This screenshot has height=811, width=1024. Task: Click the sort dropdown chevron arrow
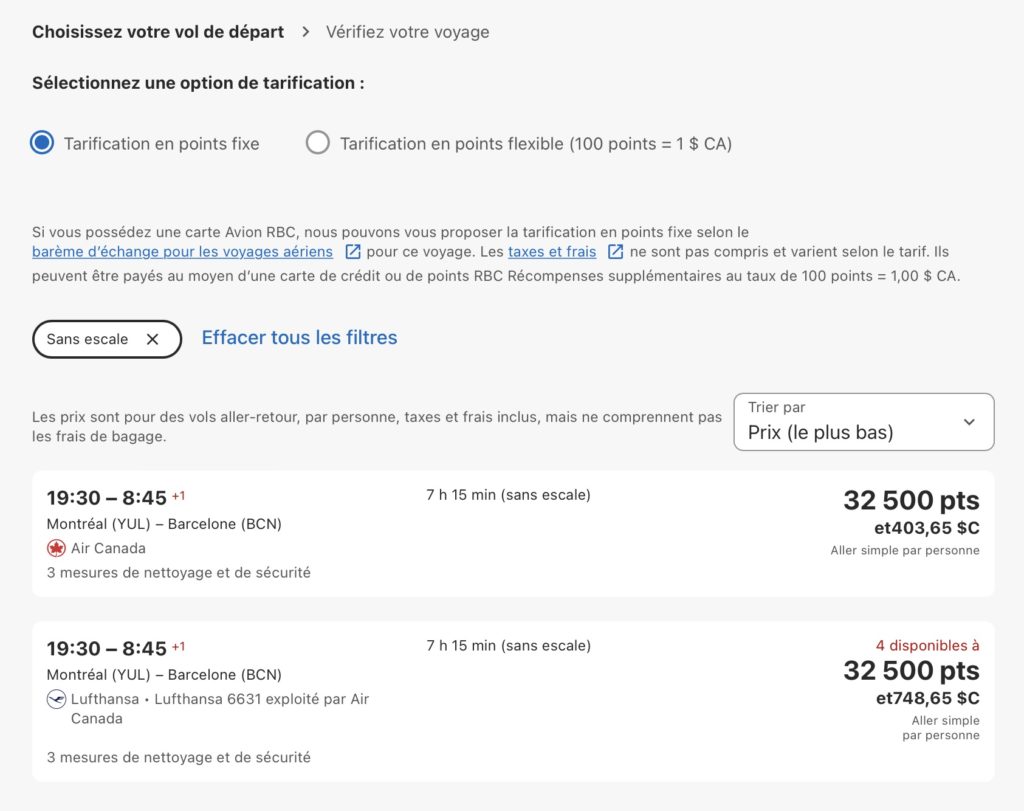point(969,422)
